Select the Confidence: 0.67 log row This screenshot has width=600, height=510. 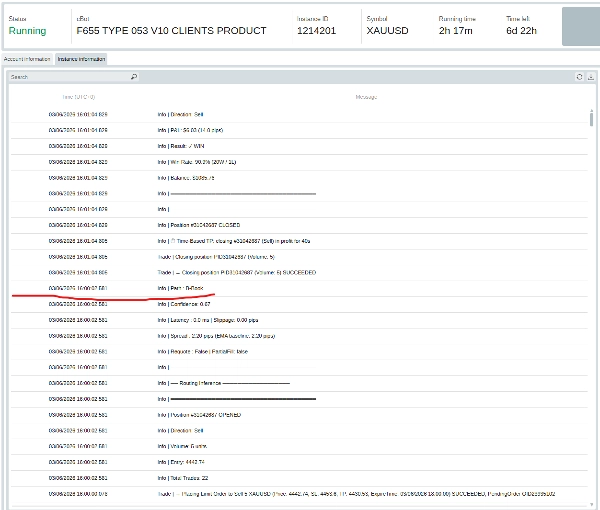click(299, 305)
